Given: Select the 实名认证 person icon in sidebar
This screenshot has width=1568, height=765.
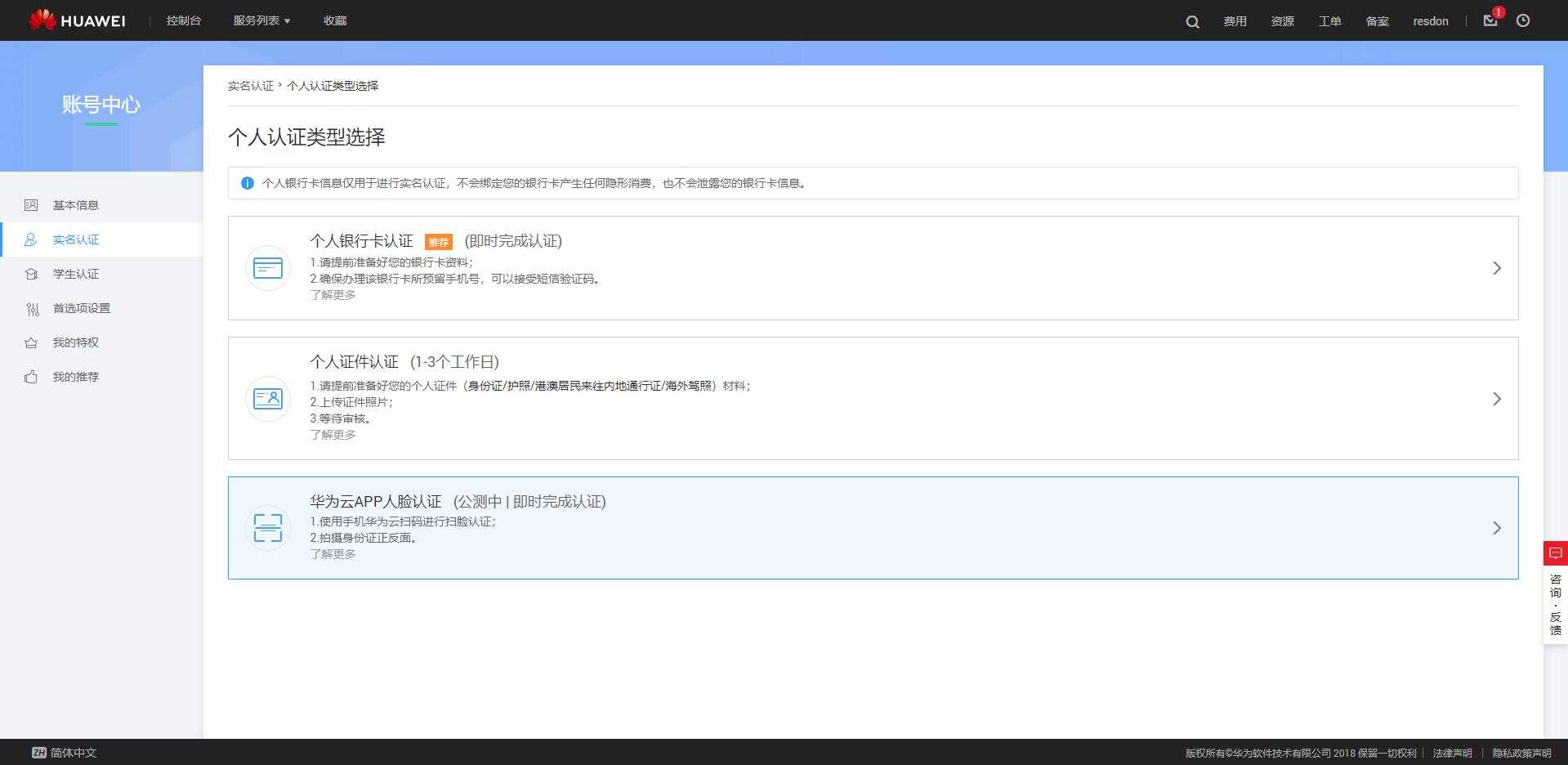Looking at the screenshot, I should (x=32, y=239).
